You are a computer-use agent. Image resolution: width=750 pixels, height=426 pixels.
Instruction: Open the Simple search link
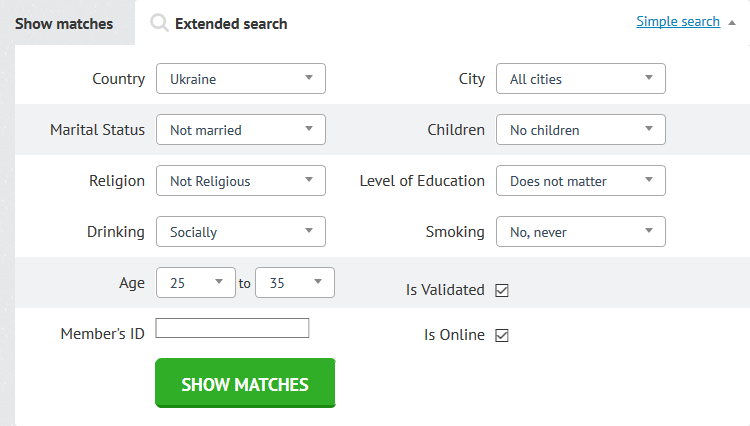tap(678, 22)
